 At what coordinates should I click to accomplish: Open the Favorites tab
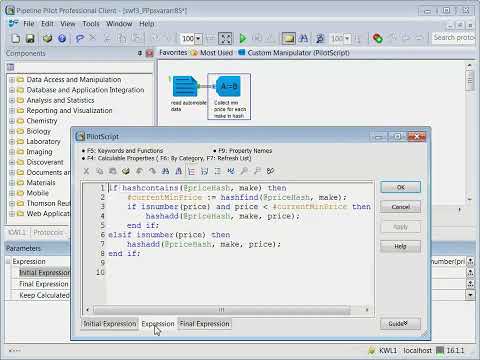[x=173, y=53]
